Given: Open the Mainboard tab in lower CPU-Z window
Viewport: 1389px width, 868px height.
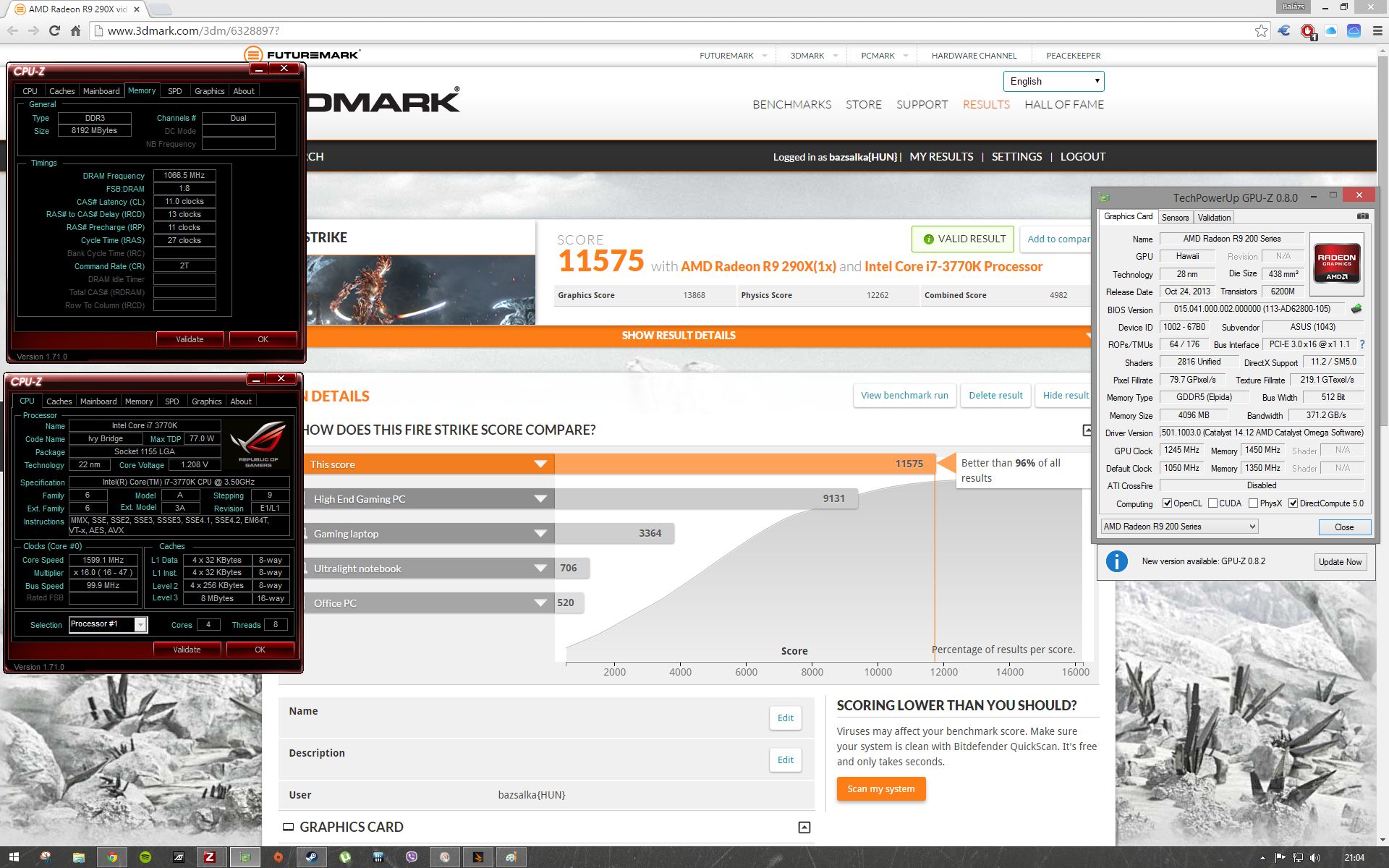Looking at the screenshot, I should pos(98,401).
